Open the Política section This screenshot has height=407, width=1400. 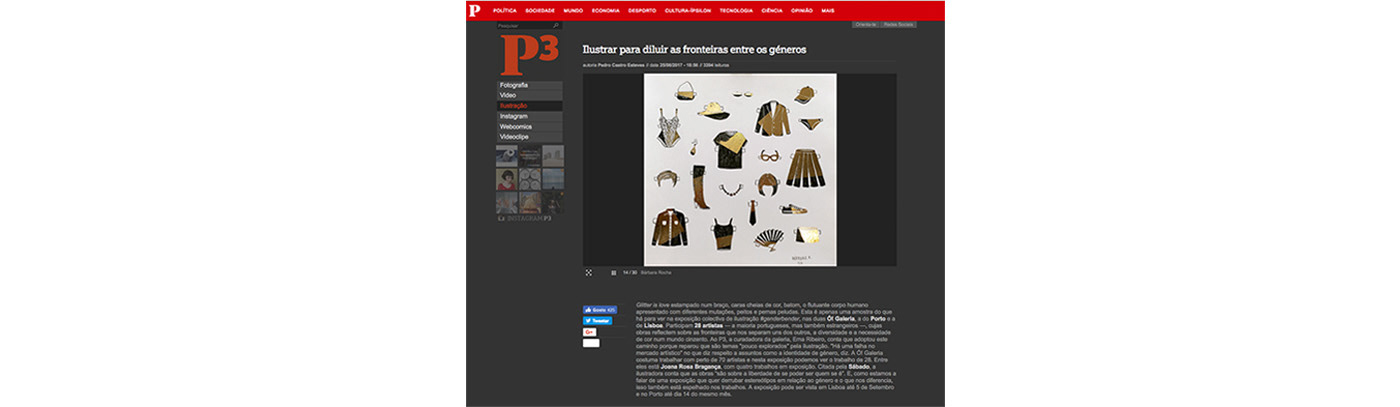tap(505, 10)
